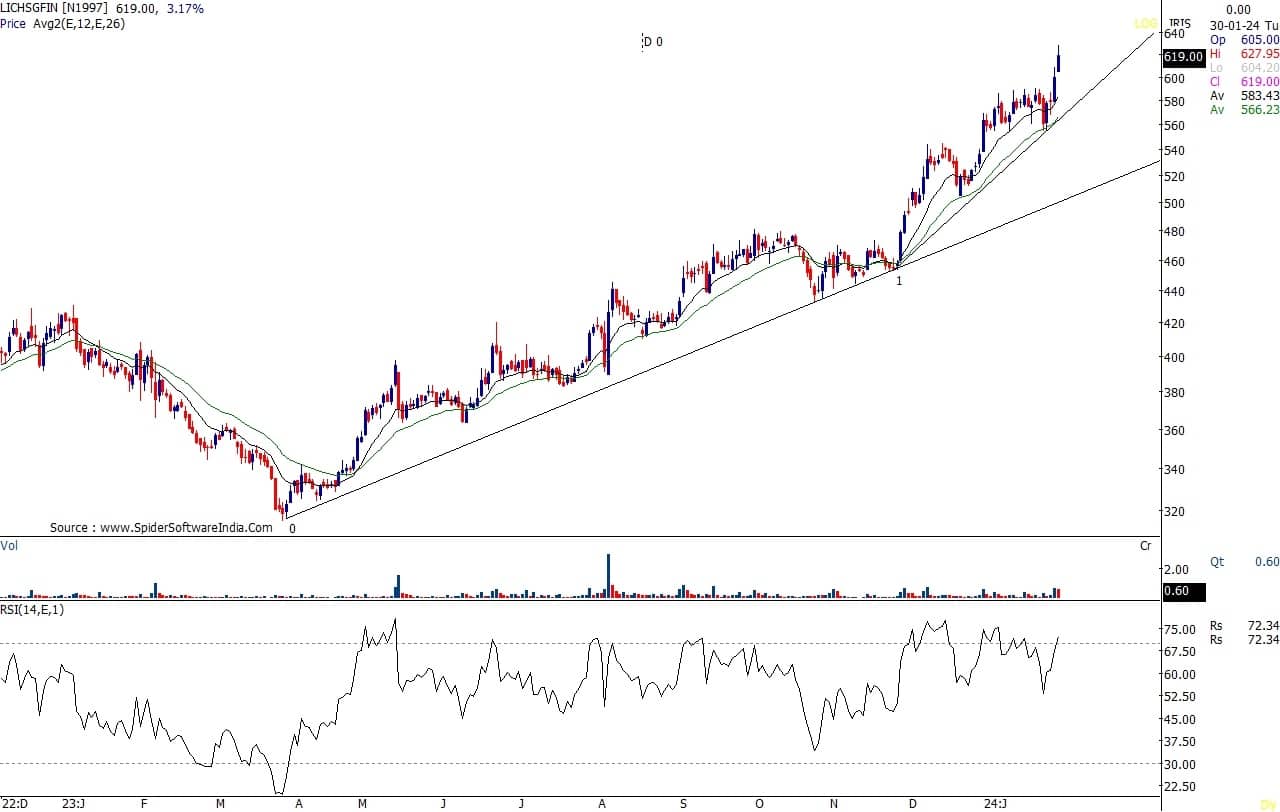Select the green Av 566.23 average value
This screenshot has height=812, width=1280.
click(x=1244, y=110)
